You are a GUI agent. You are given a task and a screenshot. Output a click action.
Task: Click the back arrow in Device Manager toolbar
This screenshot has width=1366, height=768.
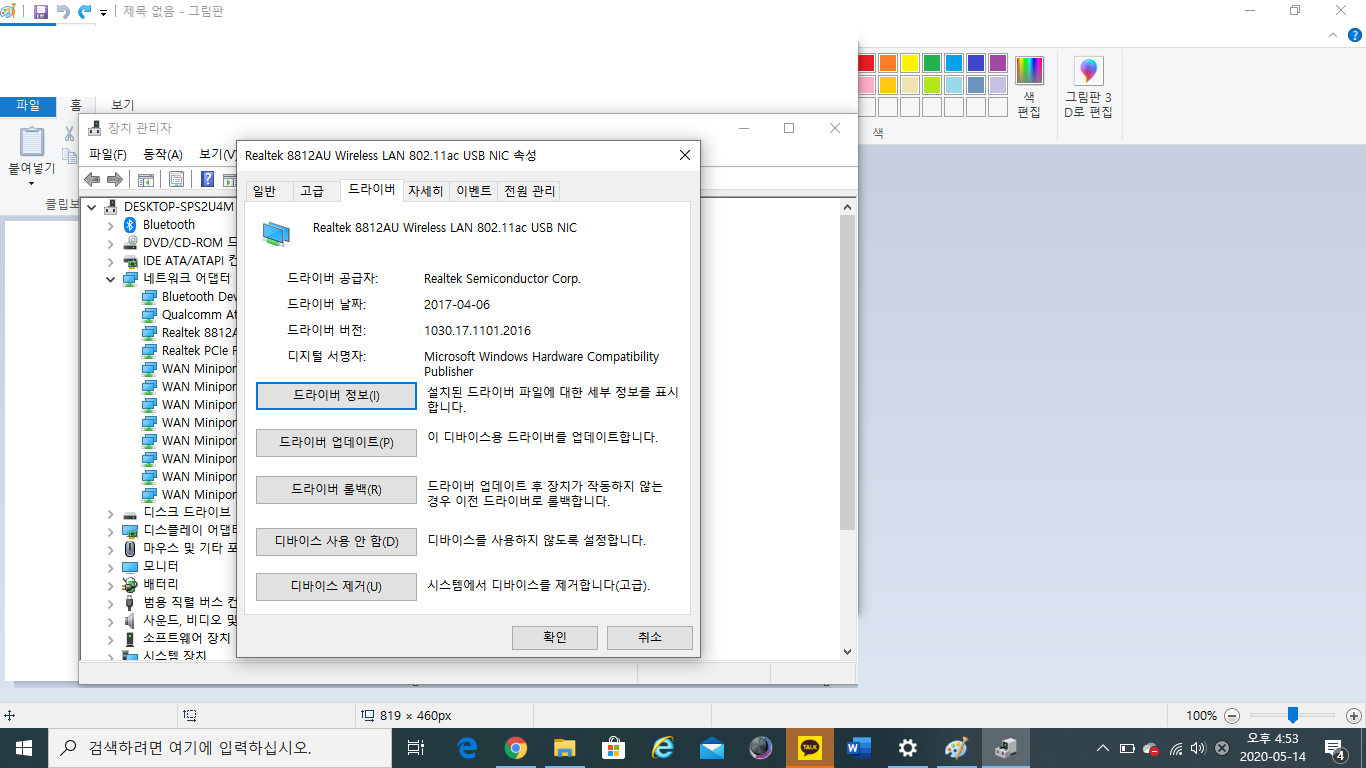pos(92,179)
